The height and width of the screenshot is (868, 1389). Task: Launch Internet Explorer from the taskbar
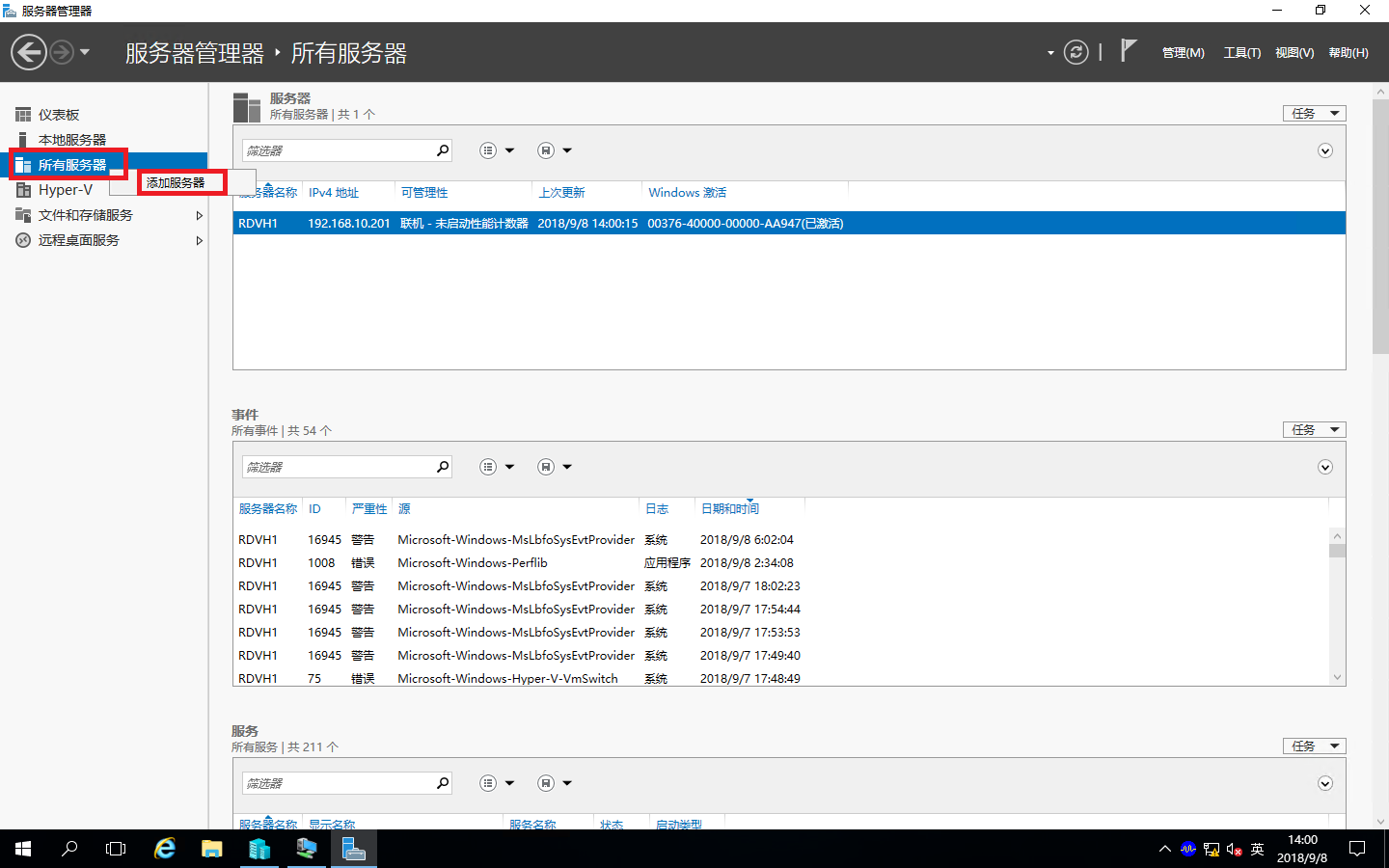[165, 849]
